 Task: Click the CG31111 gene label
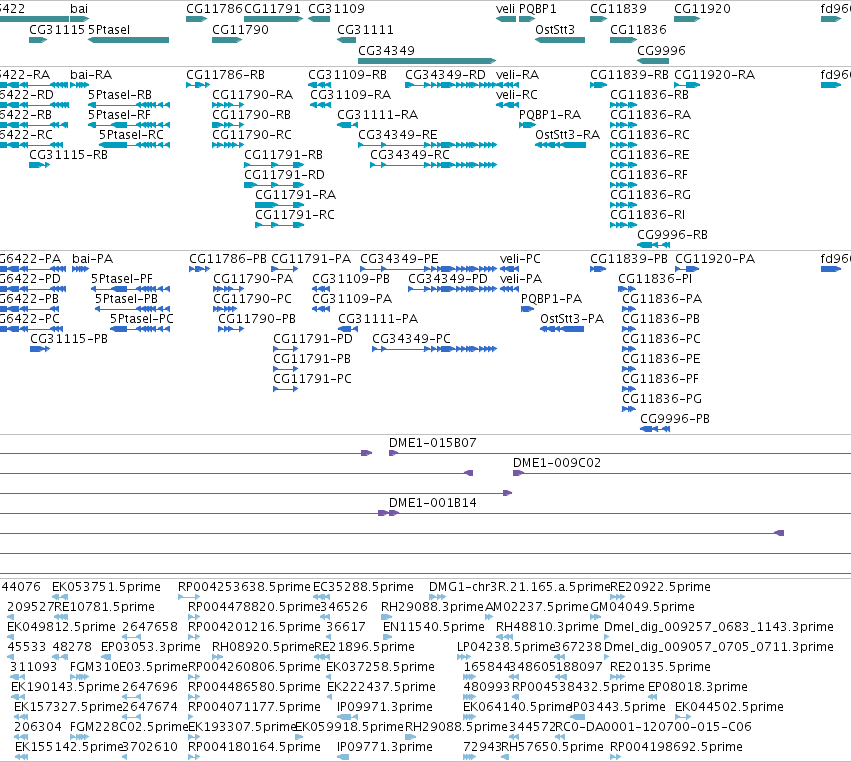tap(365, 29)
